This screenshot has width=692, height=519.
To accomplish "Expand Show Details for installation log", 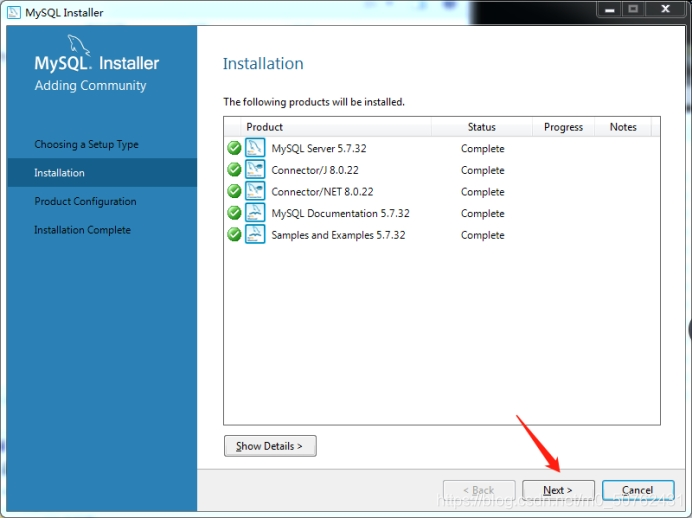I will [270, 446].
